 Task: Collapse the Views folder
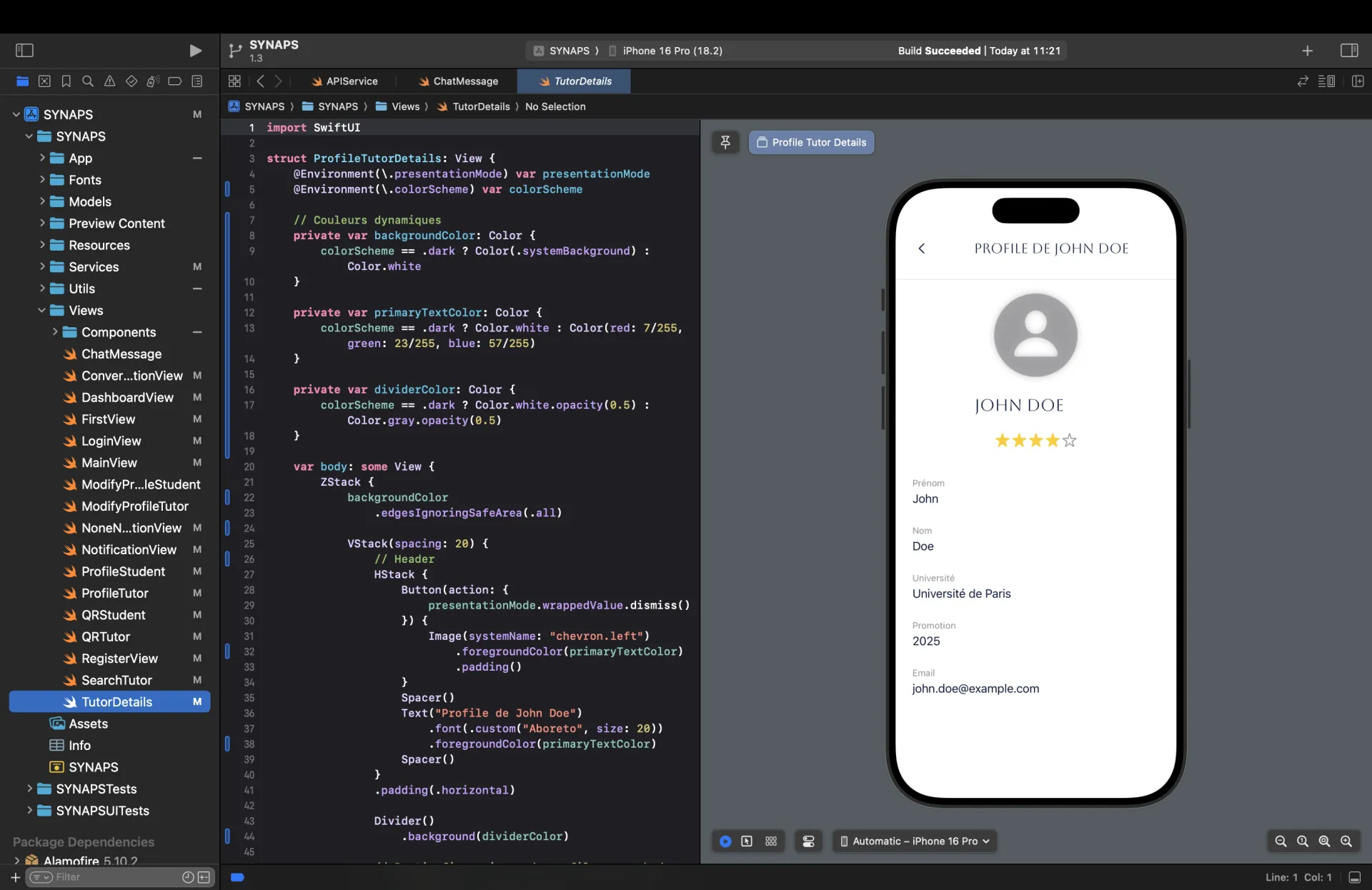tap(42, 310)
